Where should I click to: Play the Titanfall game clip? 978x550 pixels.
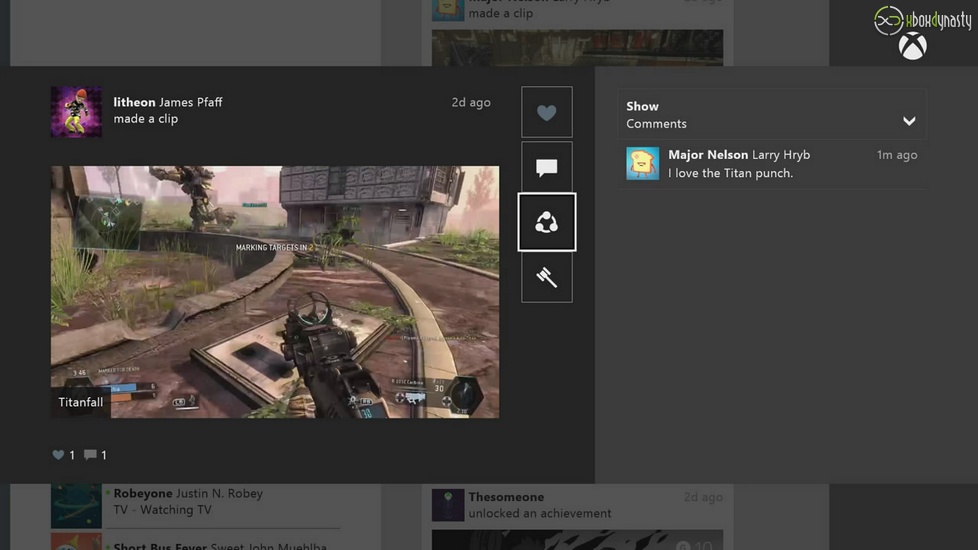pos(275,292)
